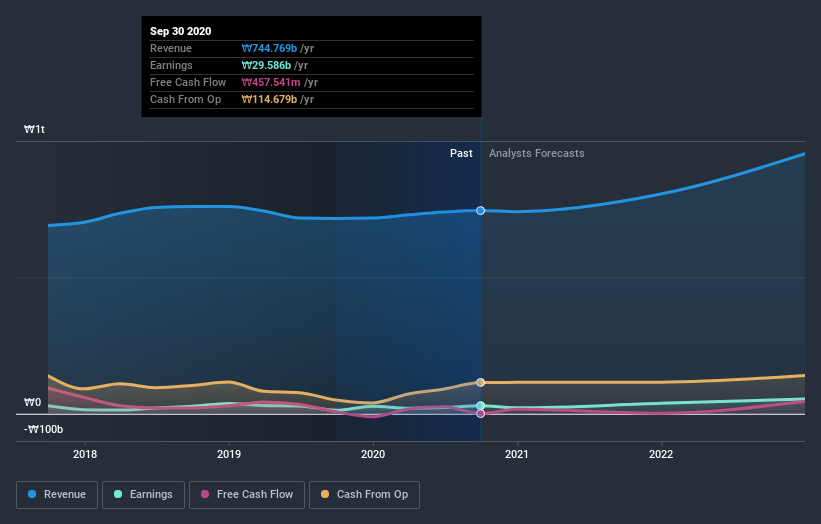Click the orange Cash From Op data point

pos(481,383)
